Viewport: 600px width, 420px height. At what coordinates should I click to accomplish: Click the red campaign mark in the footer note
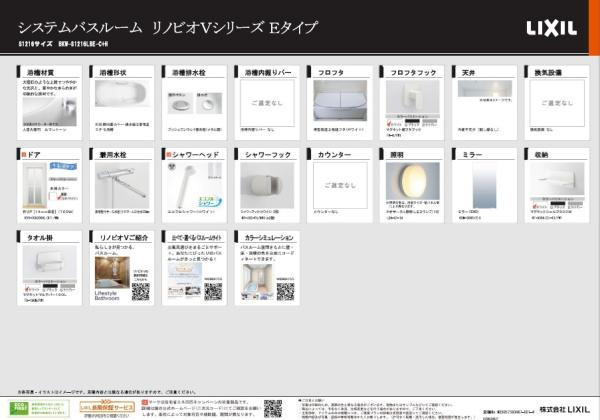coord(144,402)
